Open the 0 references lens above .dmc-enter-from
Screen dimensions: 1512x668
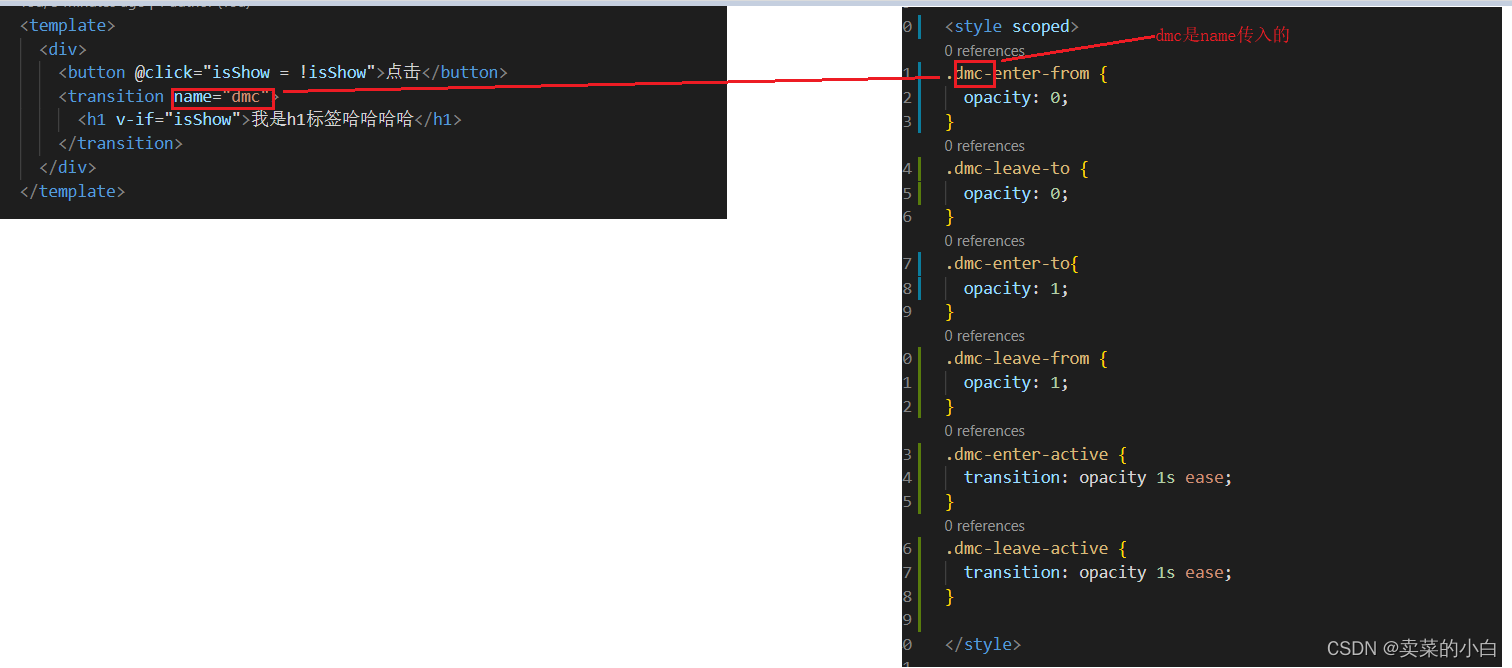985,51
